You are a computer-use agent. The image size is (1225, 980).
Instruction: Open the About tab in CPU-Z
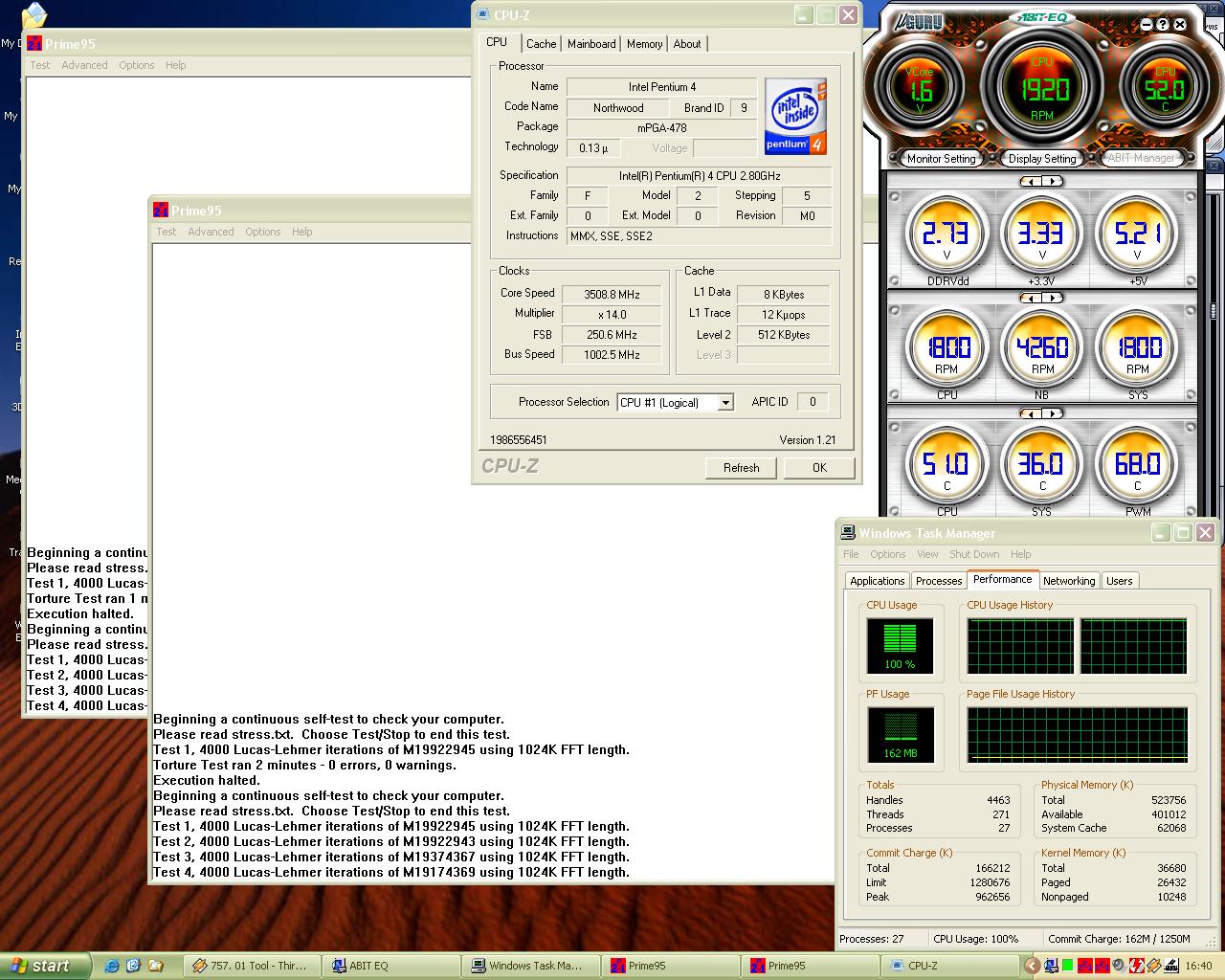pos(687,44)
